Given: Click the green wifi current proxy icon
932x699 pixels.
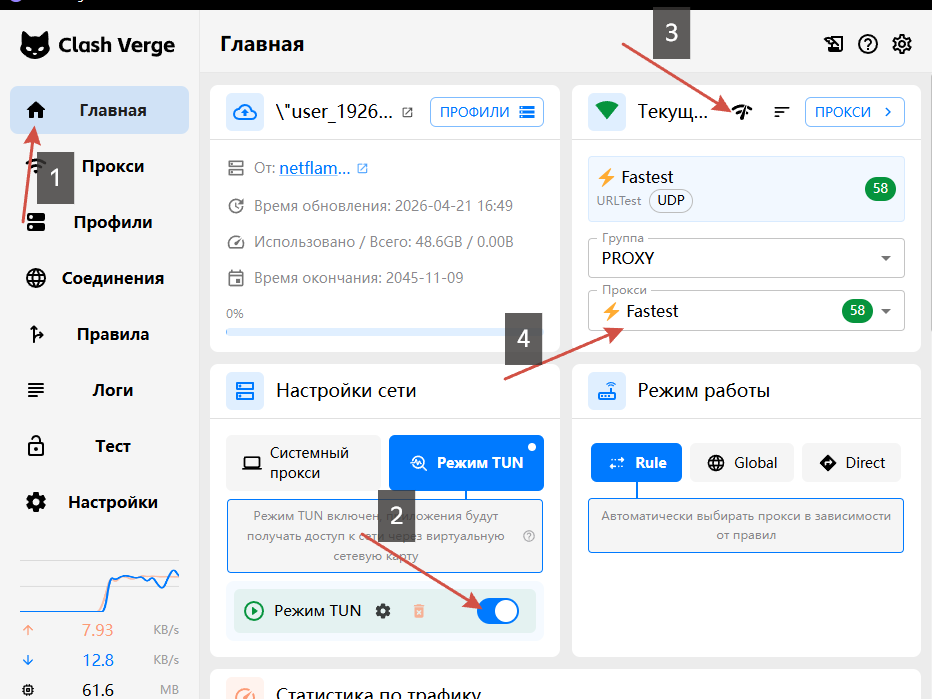Looking at the screenshot, I should tap(607, 112).
